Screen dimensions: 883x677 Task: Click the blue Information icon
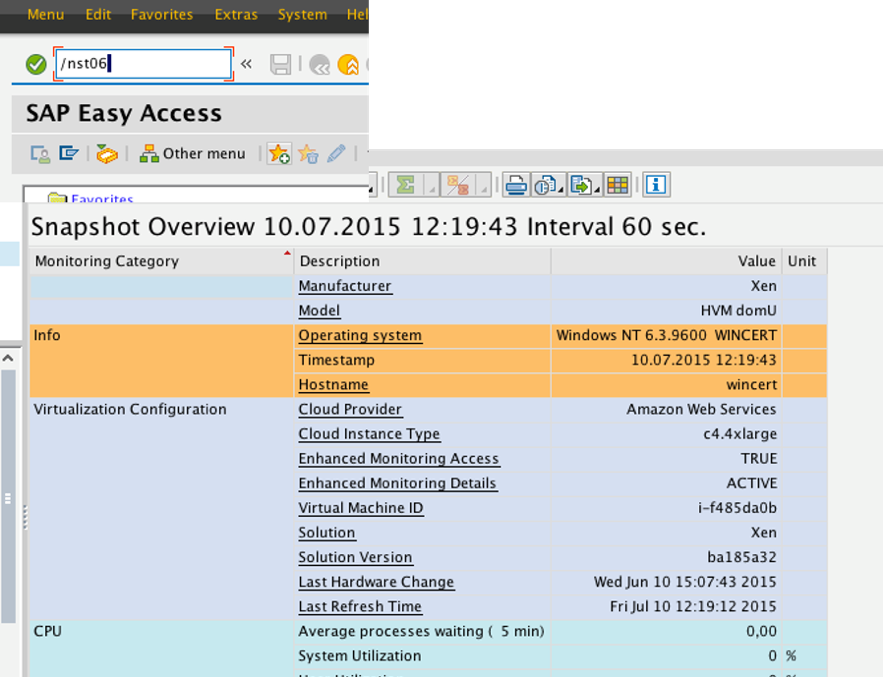coord(656,185)
